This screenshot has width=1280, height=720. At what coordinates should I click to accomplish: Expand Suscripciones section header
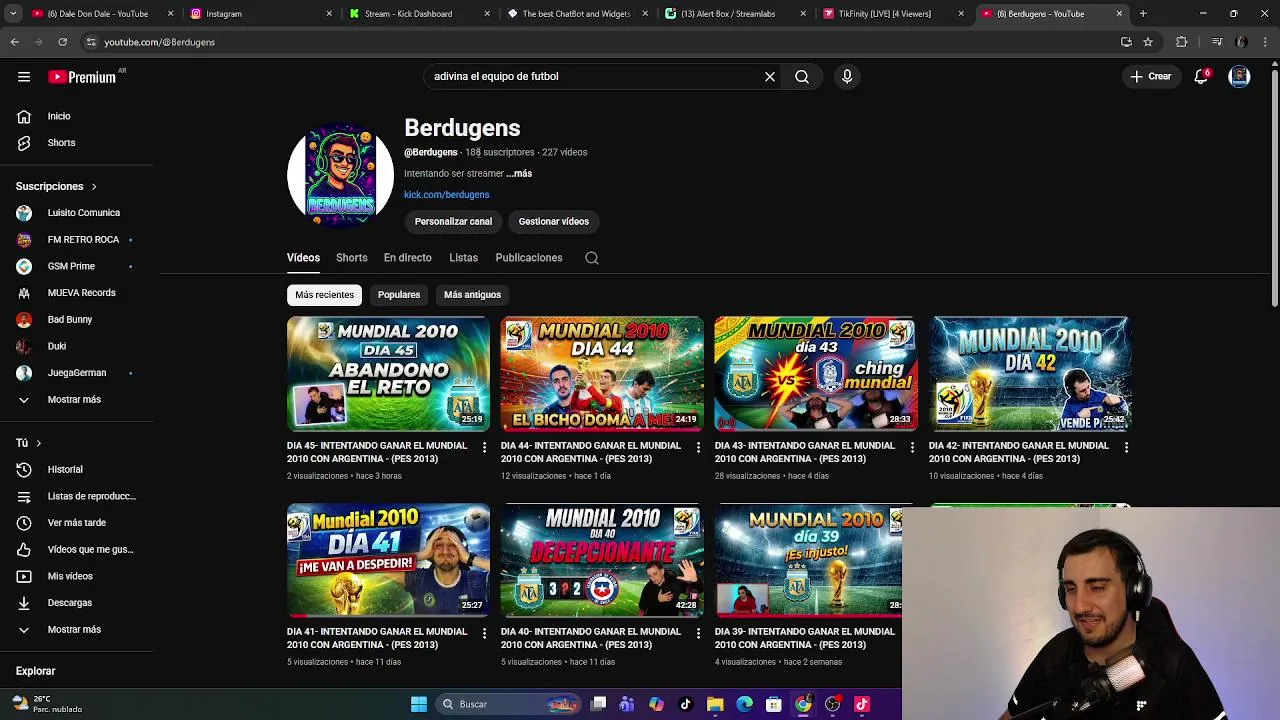click(57, 186)
